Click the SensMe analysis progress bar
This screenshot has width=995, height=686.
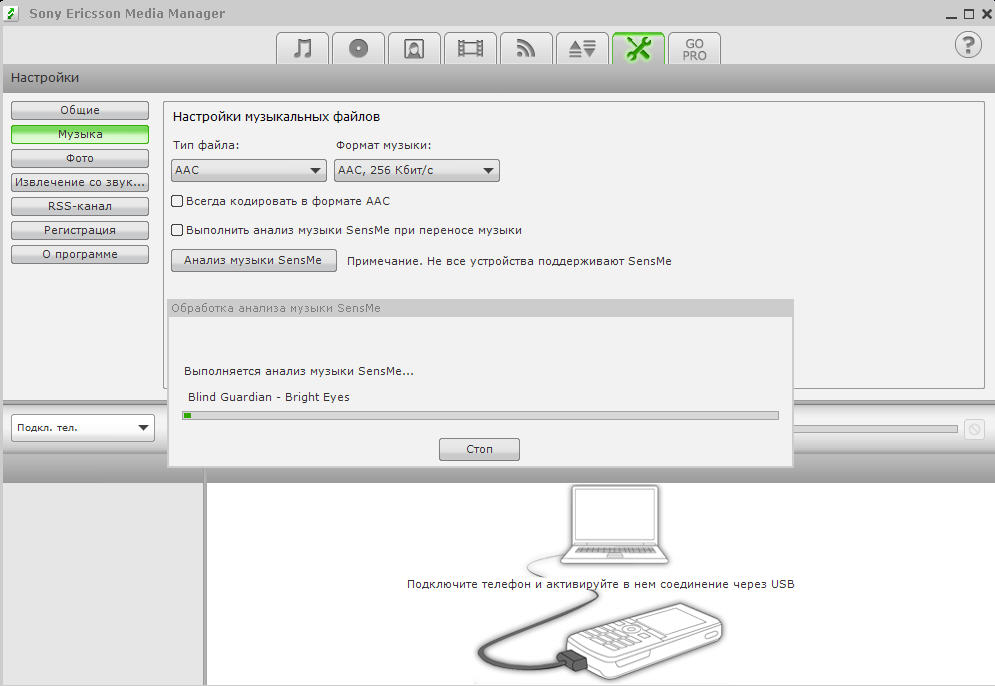pos(480,416)
